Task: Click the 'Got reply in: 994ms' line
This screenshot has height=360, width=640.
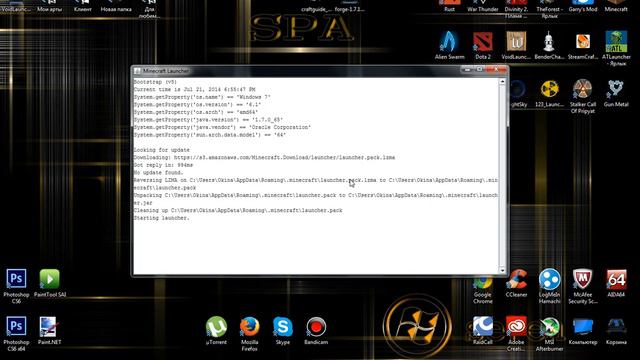Action: tap(163, 165)
